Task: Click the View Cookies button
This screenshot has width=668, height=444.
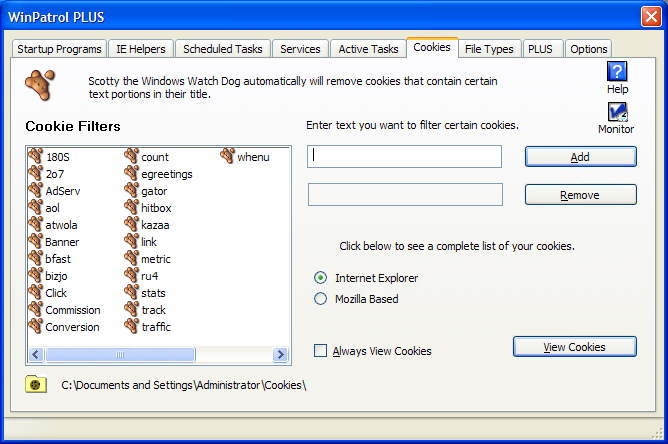Action: [x=575, y=347]
